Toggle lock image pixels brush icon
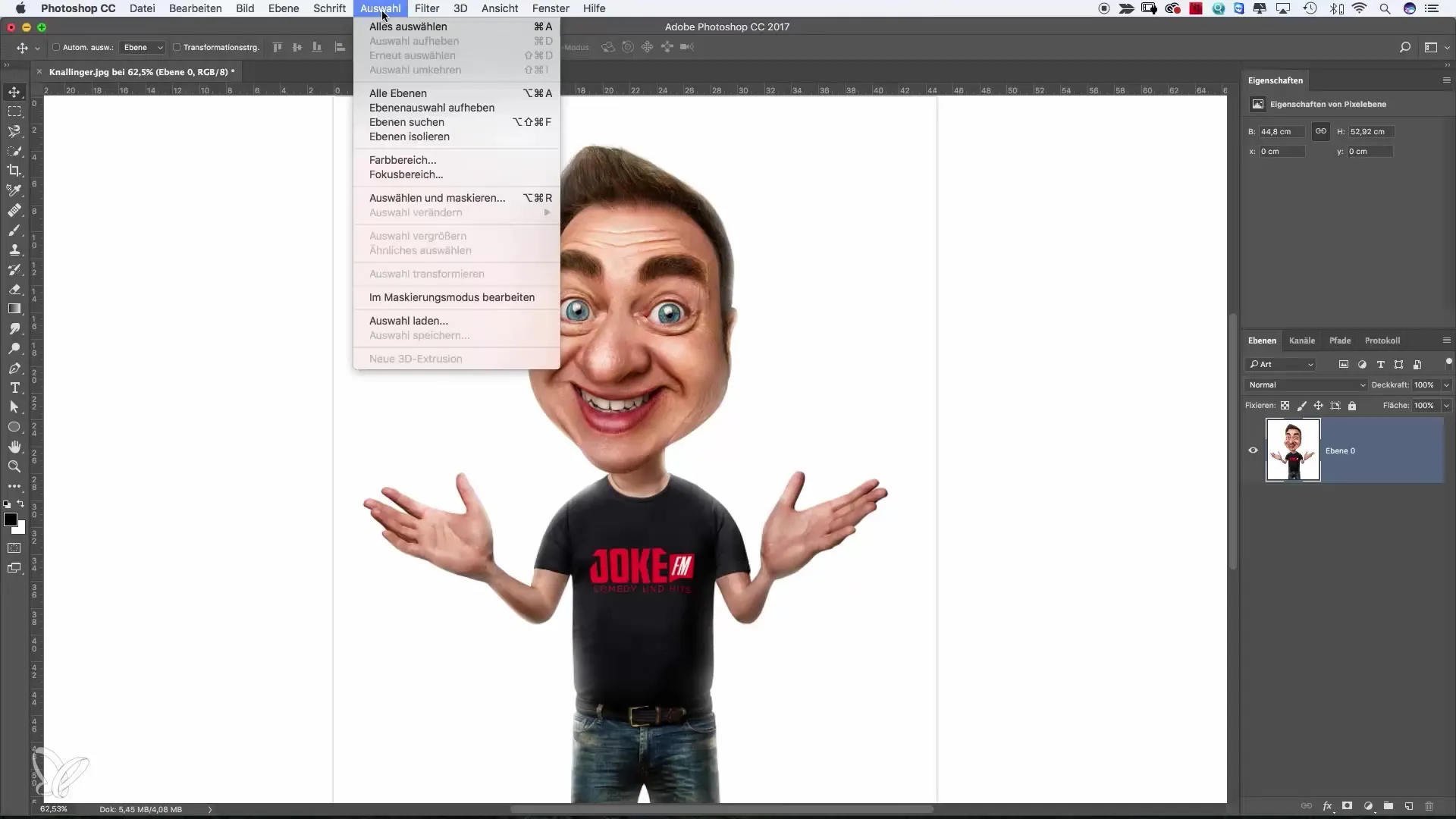This screenshot has height=819, width=1456. click(1302, 406)
